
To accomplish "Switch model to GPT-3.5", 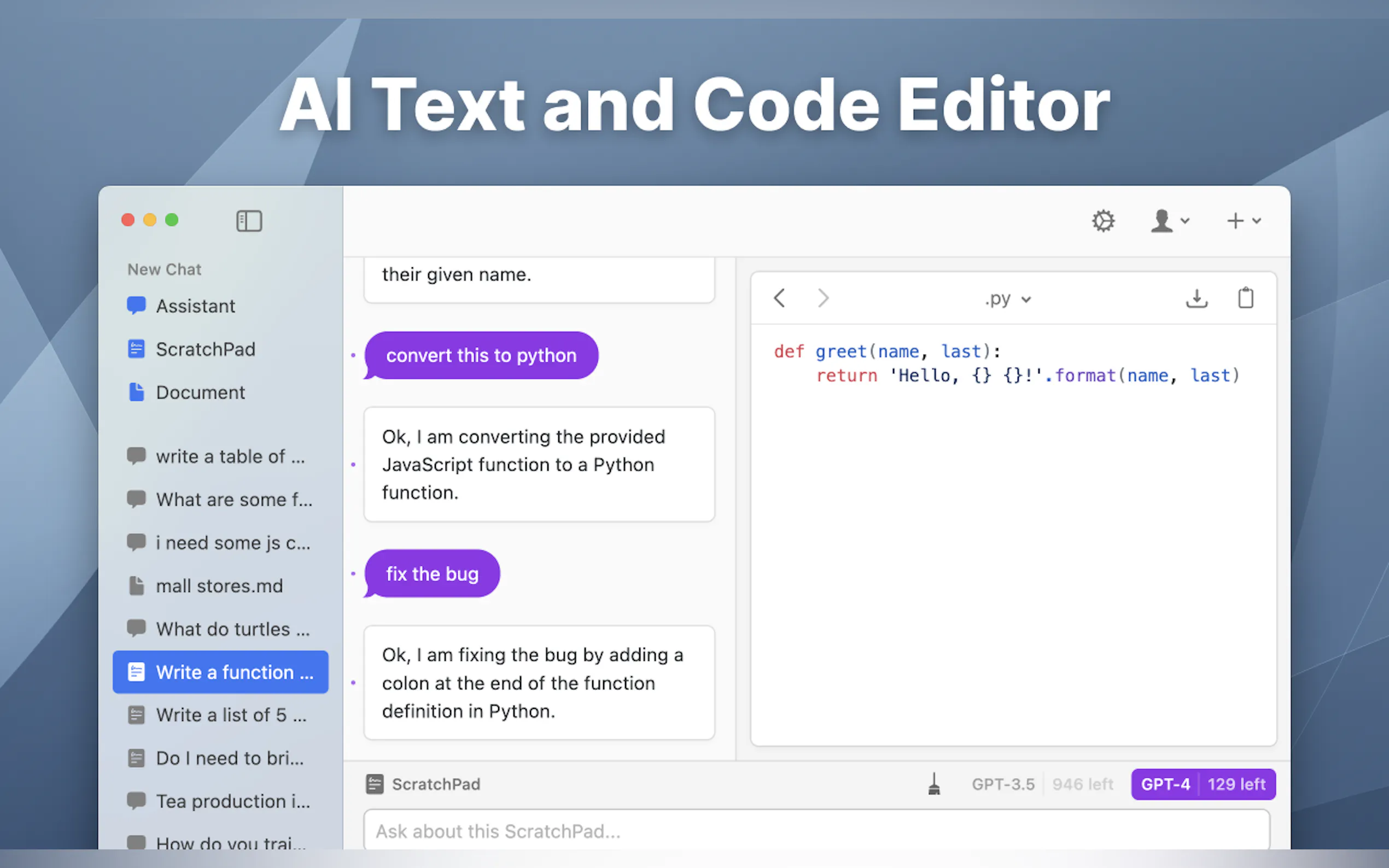I will (1002, 784).
